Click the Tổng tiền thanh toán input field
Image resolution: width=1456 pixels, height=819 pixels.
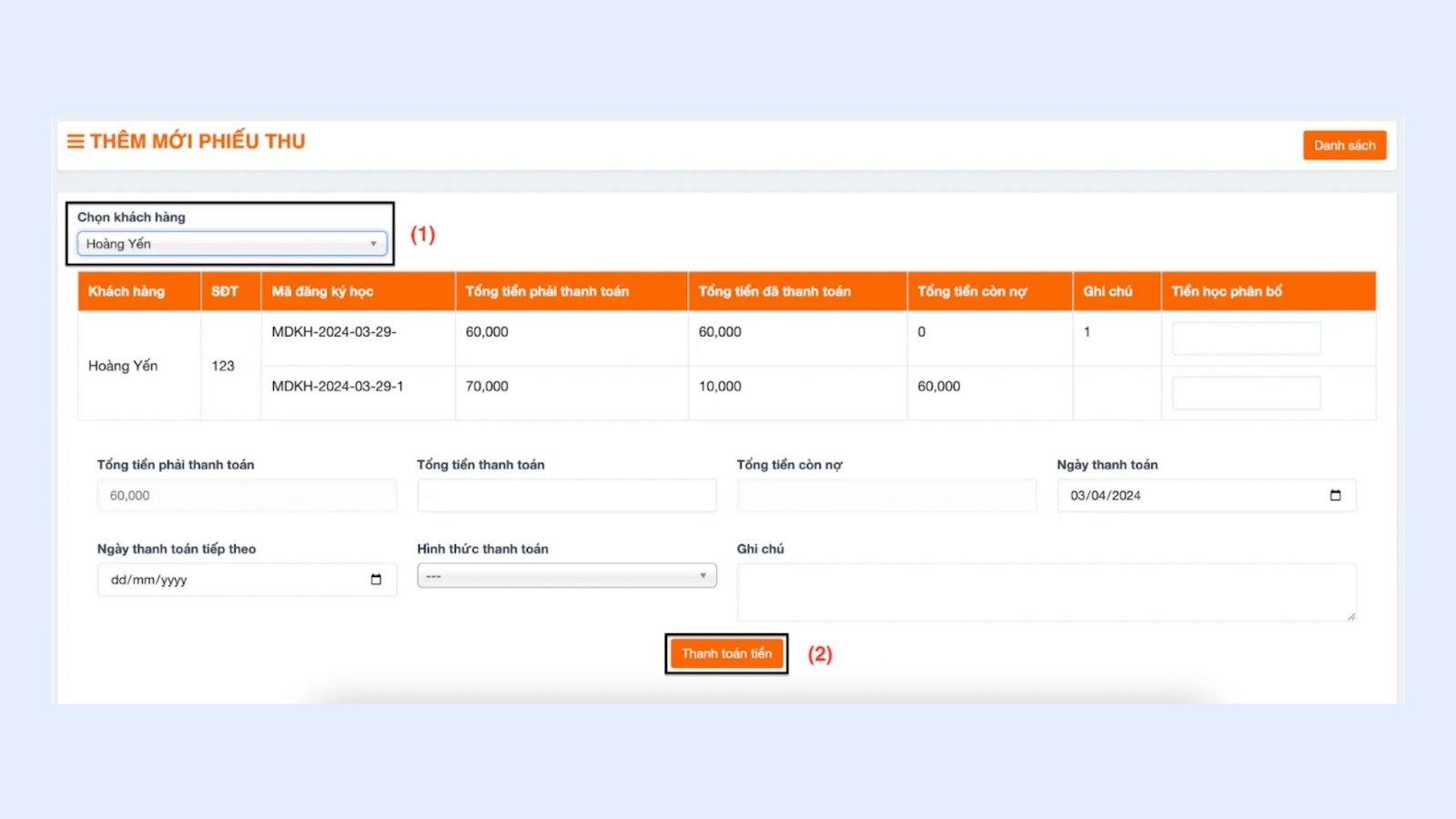coord(566,496)
